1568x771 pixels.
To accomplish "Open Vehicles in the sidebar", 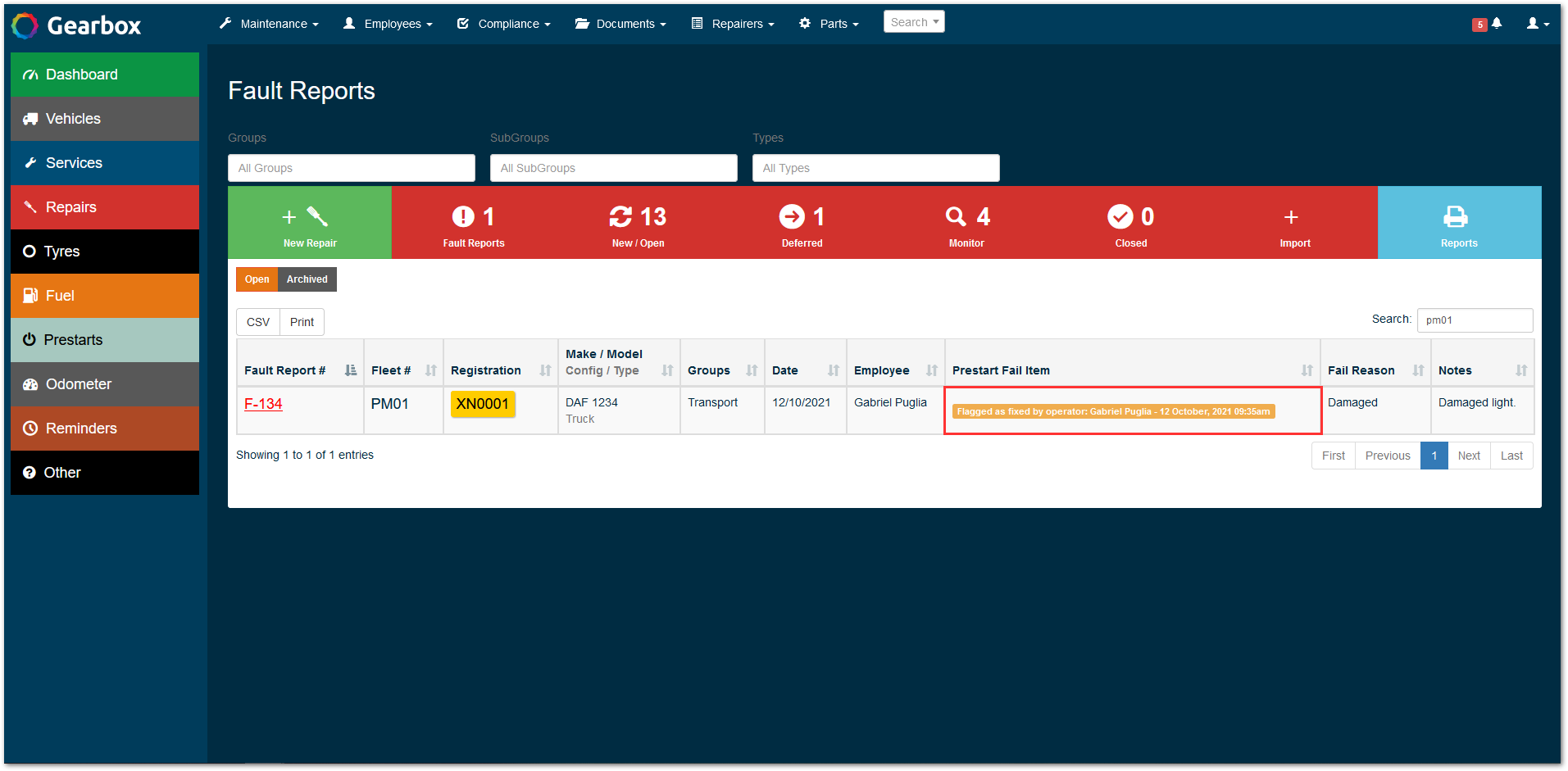I will [x=105, y=119].
